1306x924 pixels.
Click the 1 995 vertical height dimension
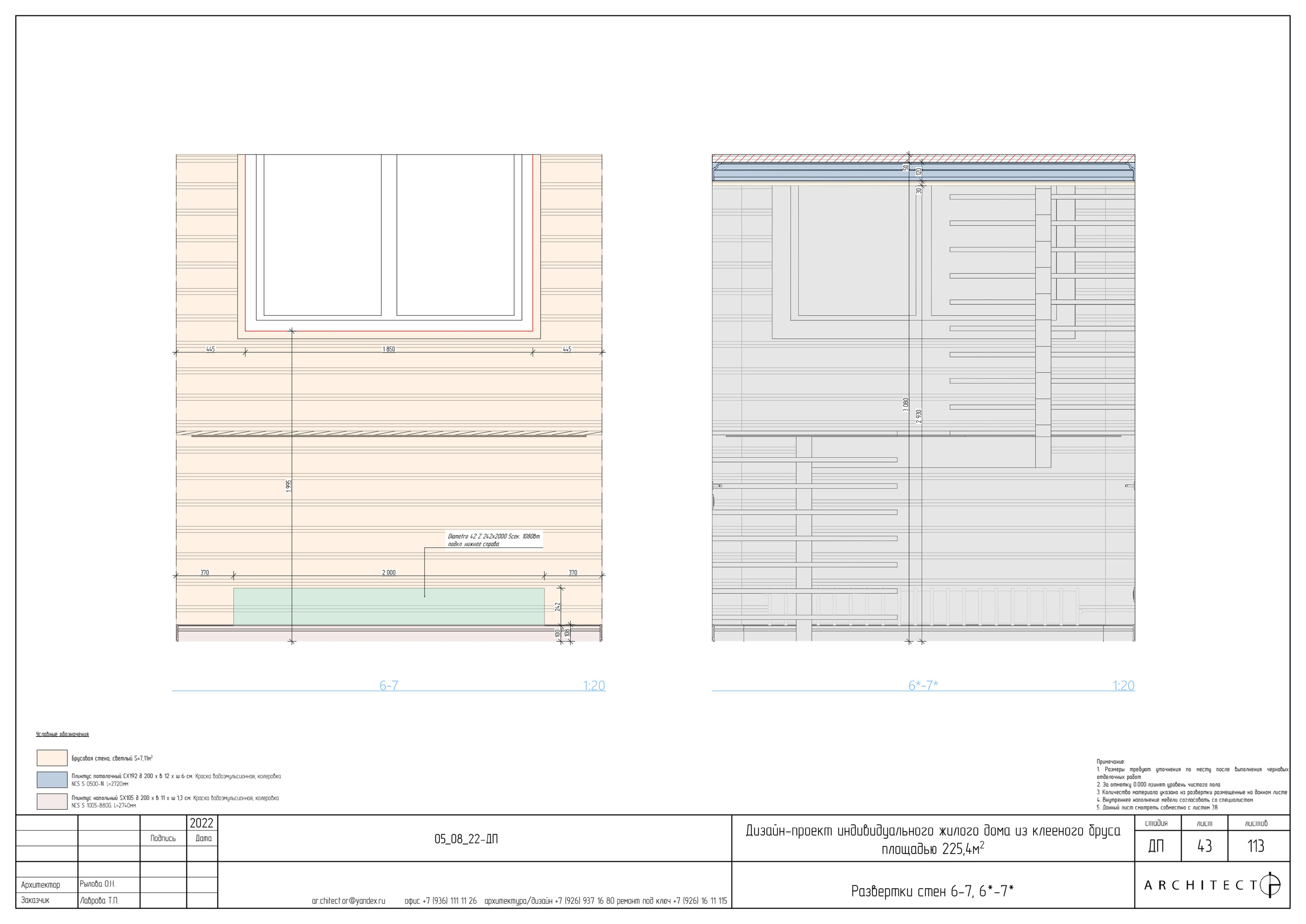pyautogui.click(x=288, y=485)
